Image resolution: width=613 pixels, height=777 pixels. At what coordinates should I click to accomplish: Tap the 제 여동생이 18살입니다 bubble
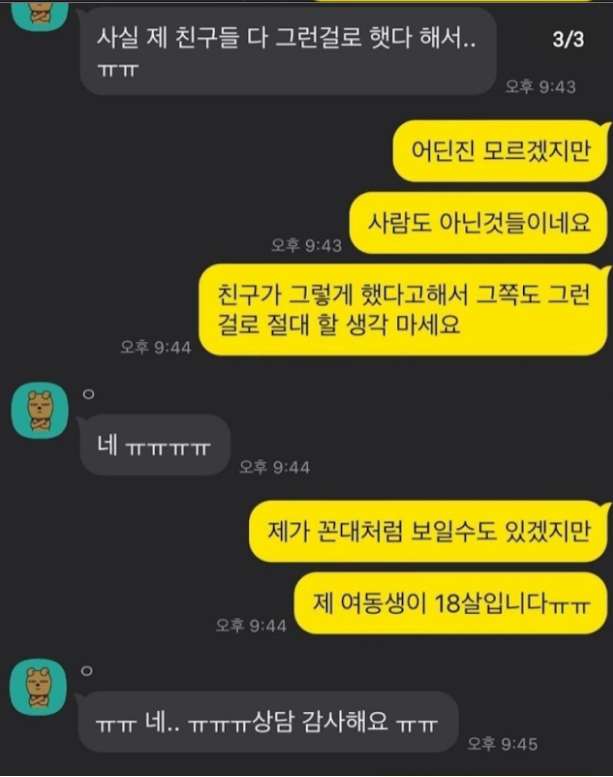coord(451,603)
